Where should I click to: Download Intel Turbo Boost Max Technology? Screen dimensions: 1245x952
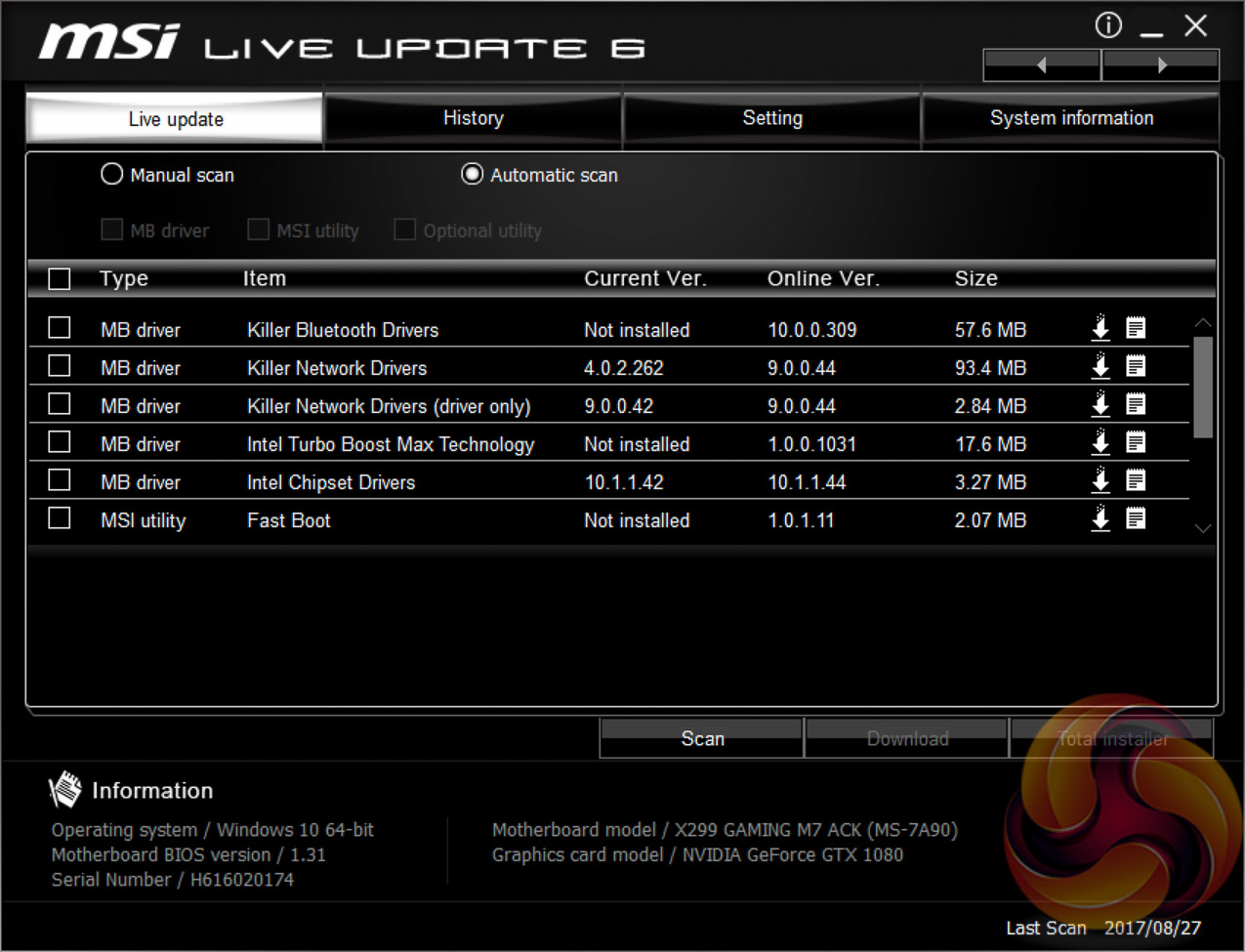pyautogui.click(x=1100, y=442)
